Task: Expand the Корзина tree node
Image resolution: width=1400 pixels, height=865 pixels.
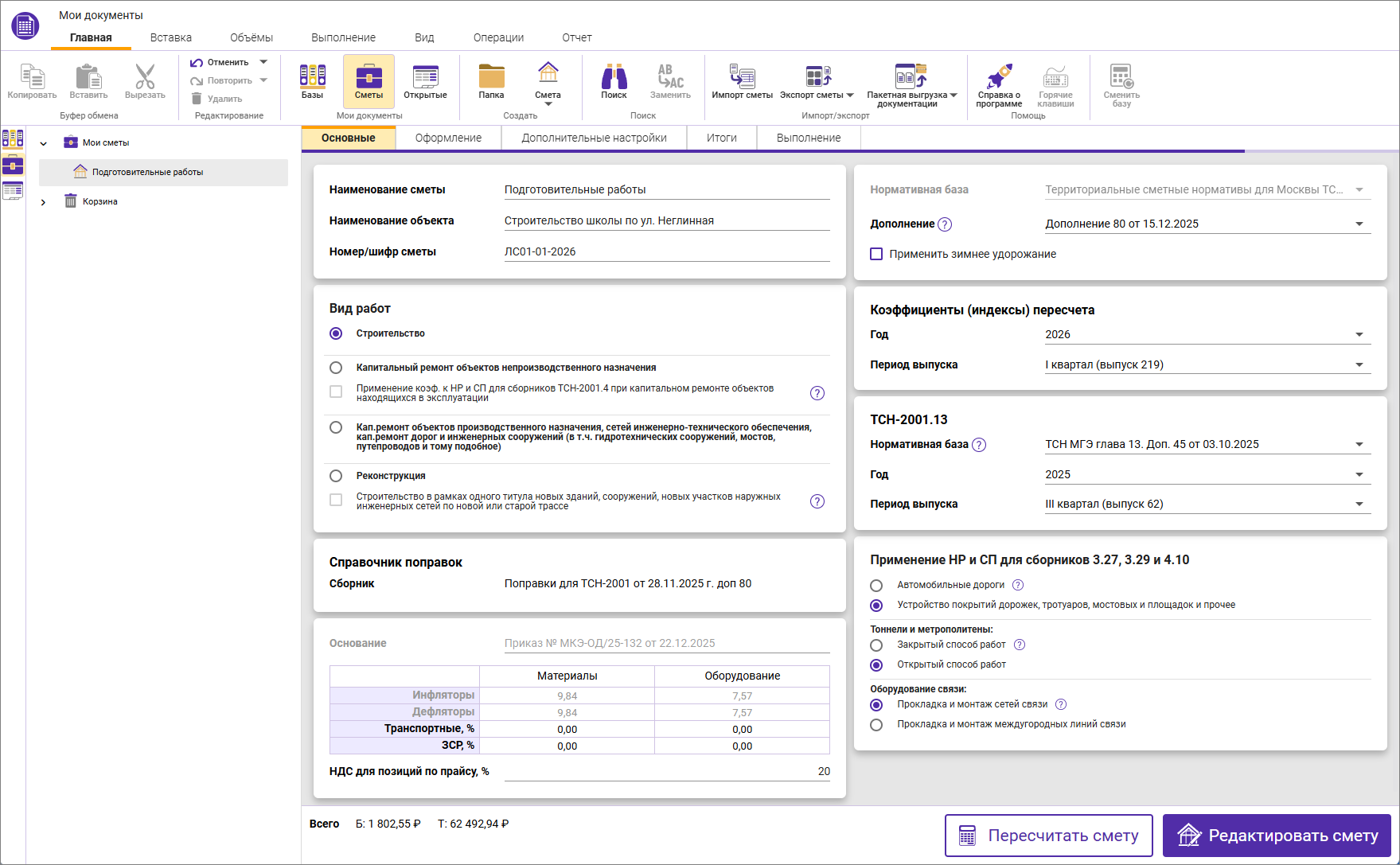Action: click(44, 202)
